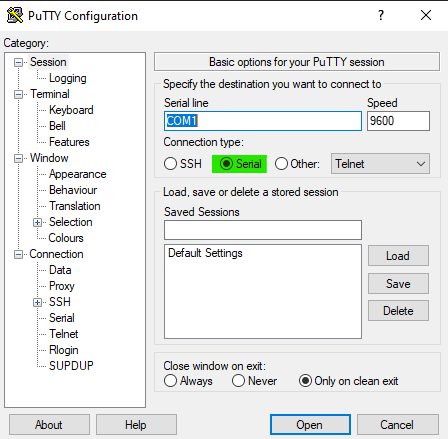Collapse the Terminal tree category
Viewport: 448px width, 439px height.
18,94
